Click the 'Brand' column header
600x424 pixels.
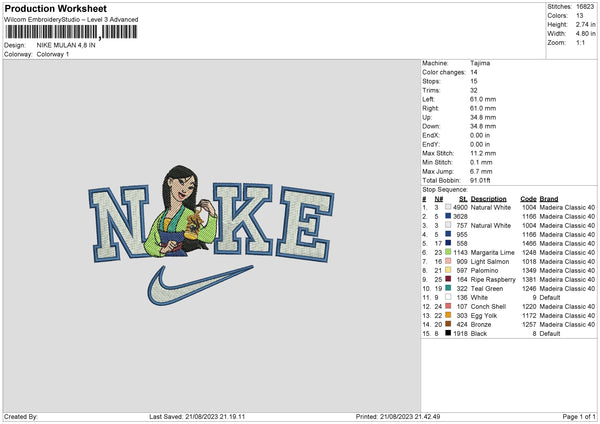point(549,199)
